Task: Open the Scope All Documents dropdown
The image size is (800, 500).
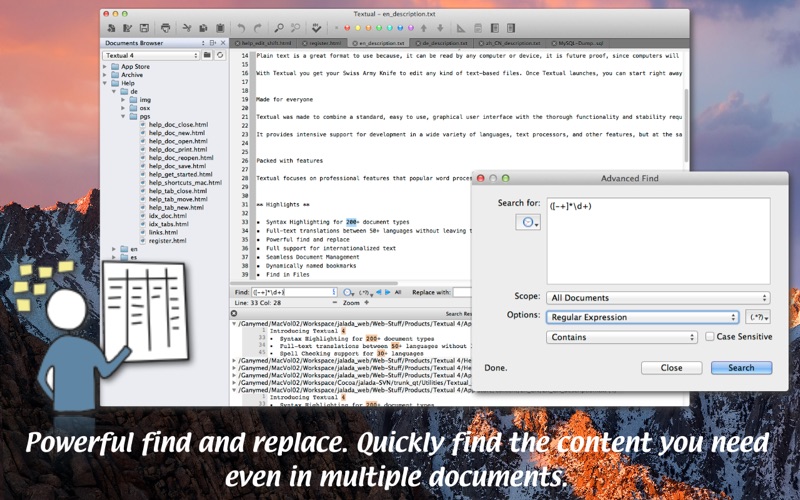Action: click(x=658, y=297)
